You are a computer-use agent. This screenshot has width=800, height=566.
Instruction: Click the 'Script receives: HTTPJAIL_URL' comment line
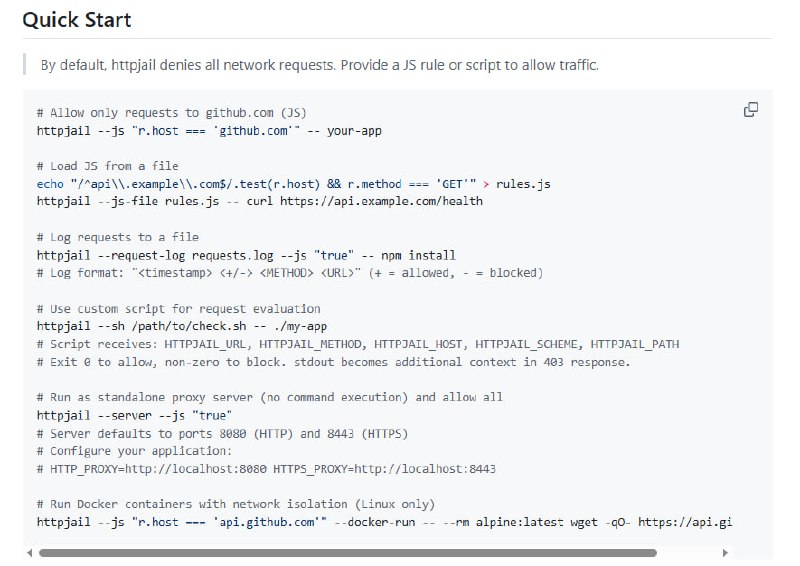coord(357,344)
